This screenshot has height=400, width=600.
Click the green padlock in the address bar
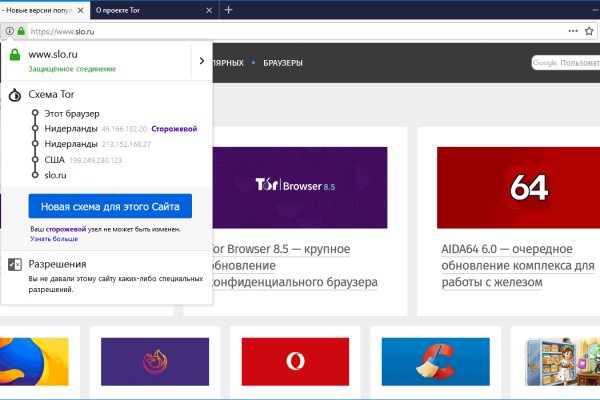20,31
